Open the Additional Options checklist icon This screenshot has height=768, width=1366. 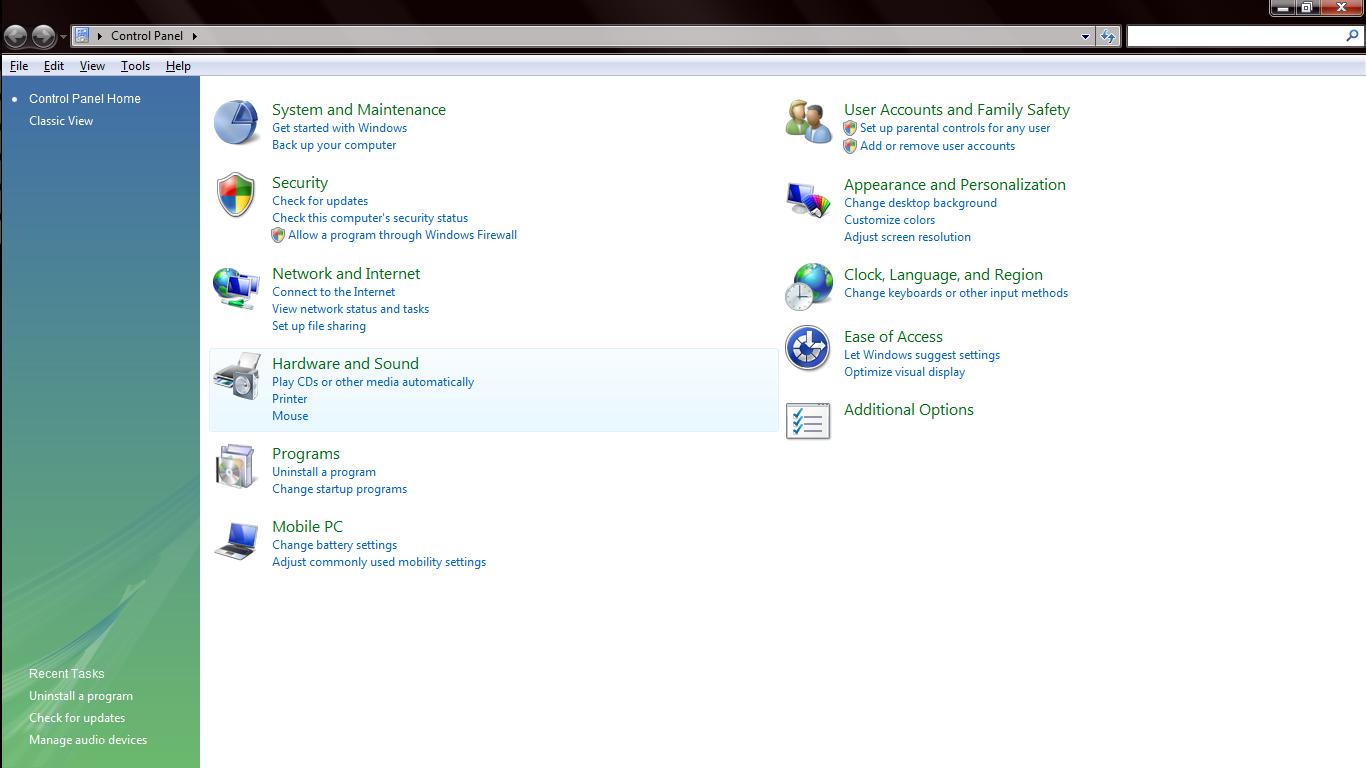coord(808,421)
